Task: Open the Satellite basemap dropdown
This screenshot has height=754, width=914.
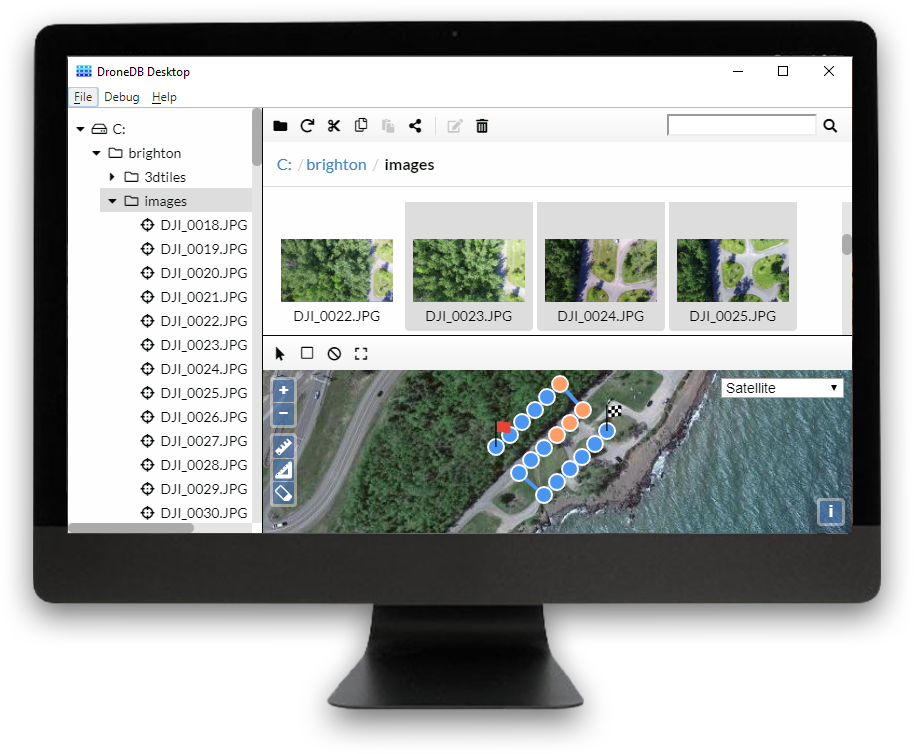Action: coord(781,388)
